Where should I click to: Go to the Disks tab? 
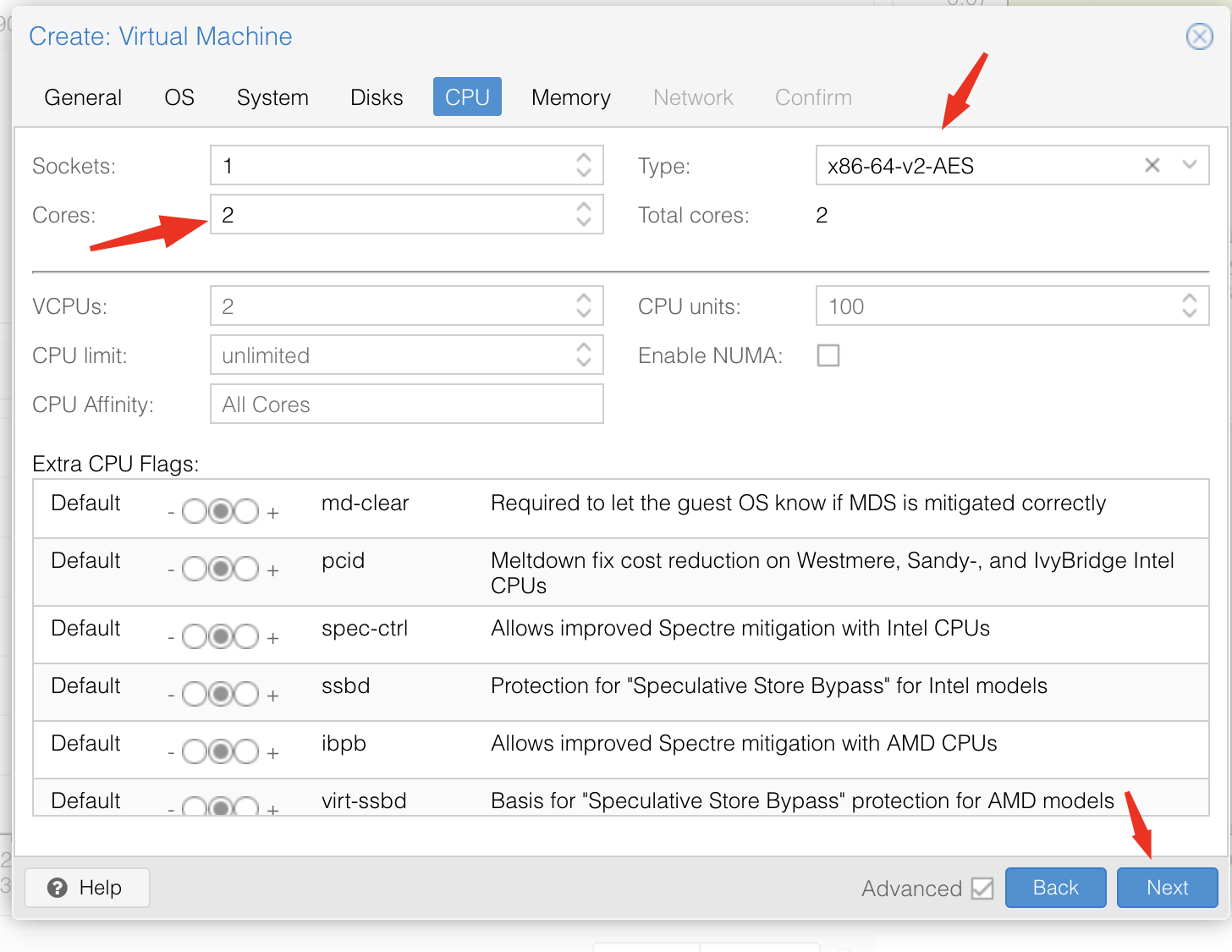click(377, 97)
